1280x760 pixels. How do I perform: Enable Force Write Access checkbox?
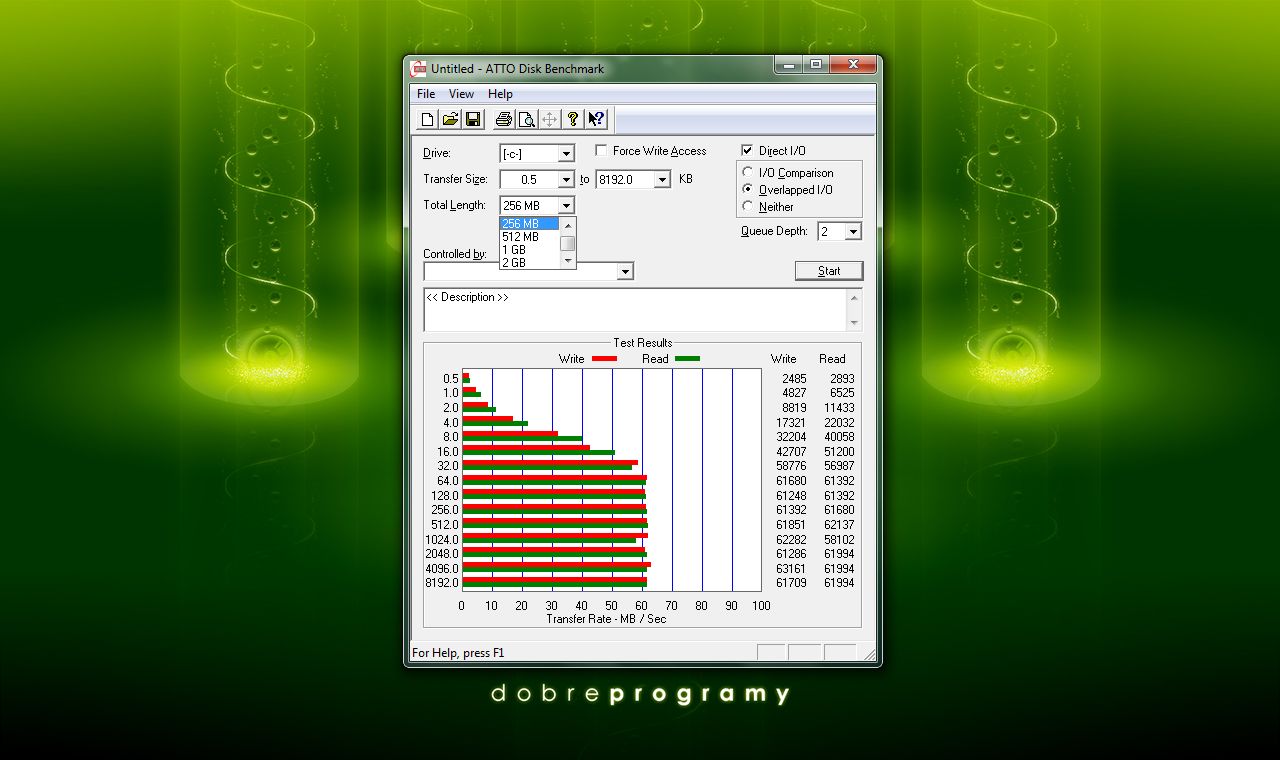click(601, 151)
